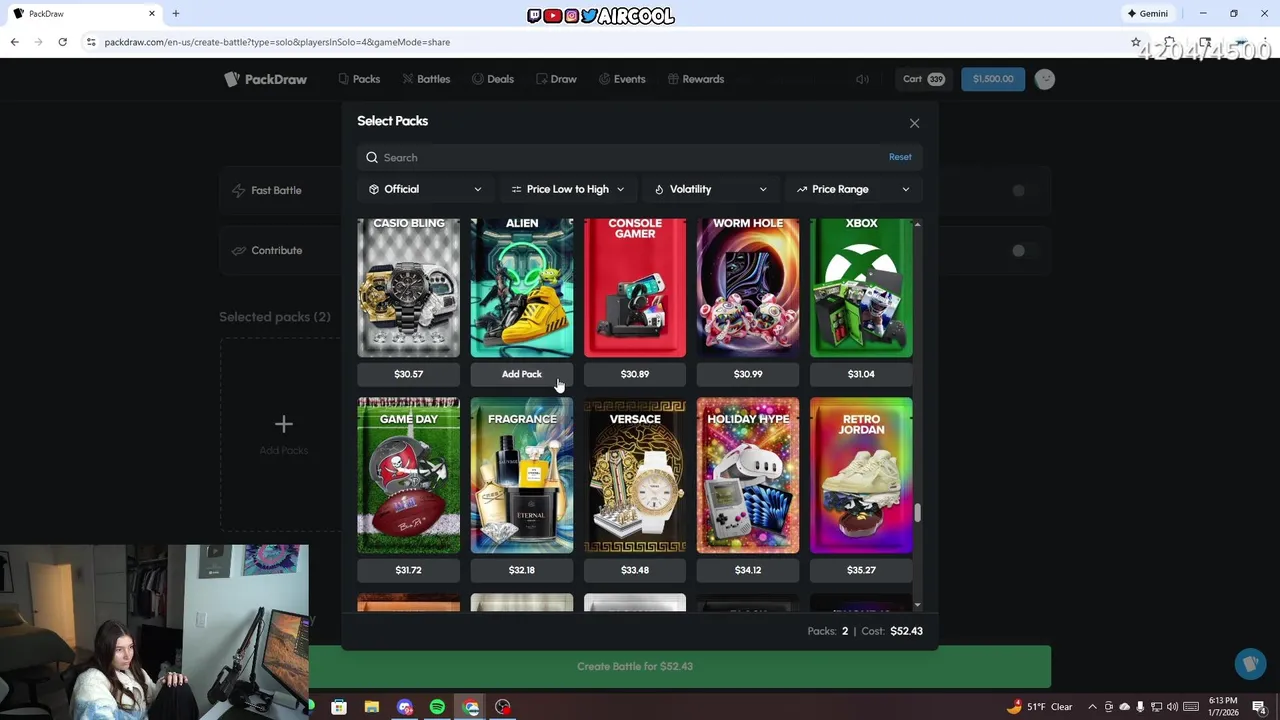
Task: Choose the Holiday Hype pack card
Action: [x=748, y=476]
